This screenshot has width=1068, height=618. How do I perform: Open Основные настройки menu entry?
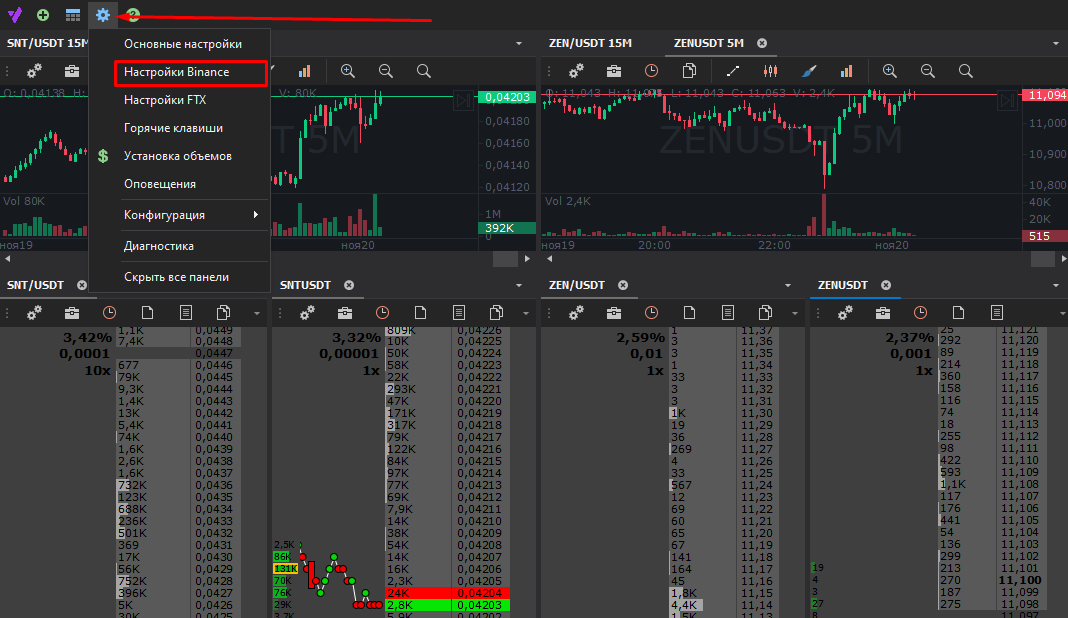pyautogui.click(x=183, y=44)
